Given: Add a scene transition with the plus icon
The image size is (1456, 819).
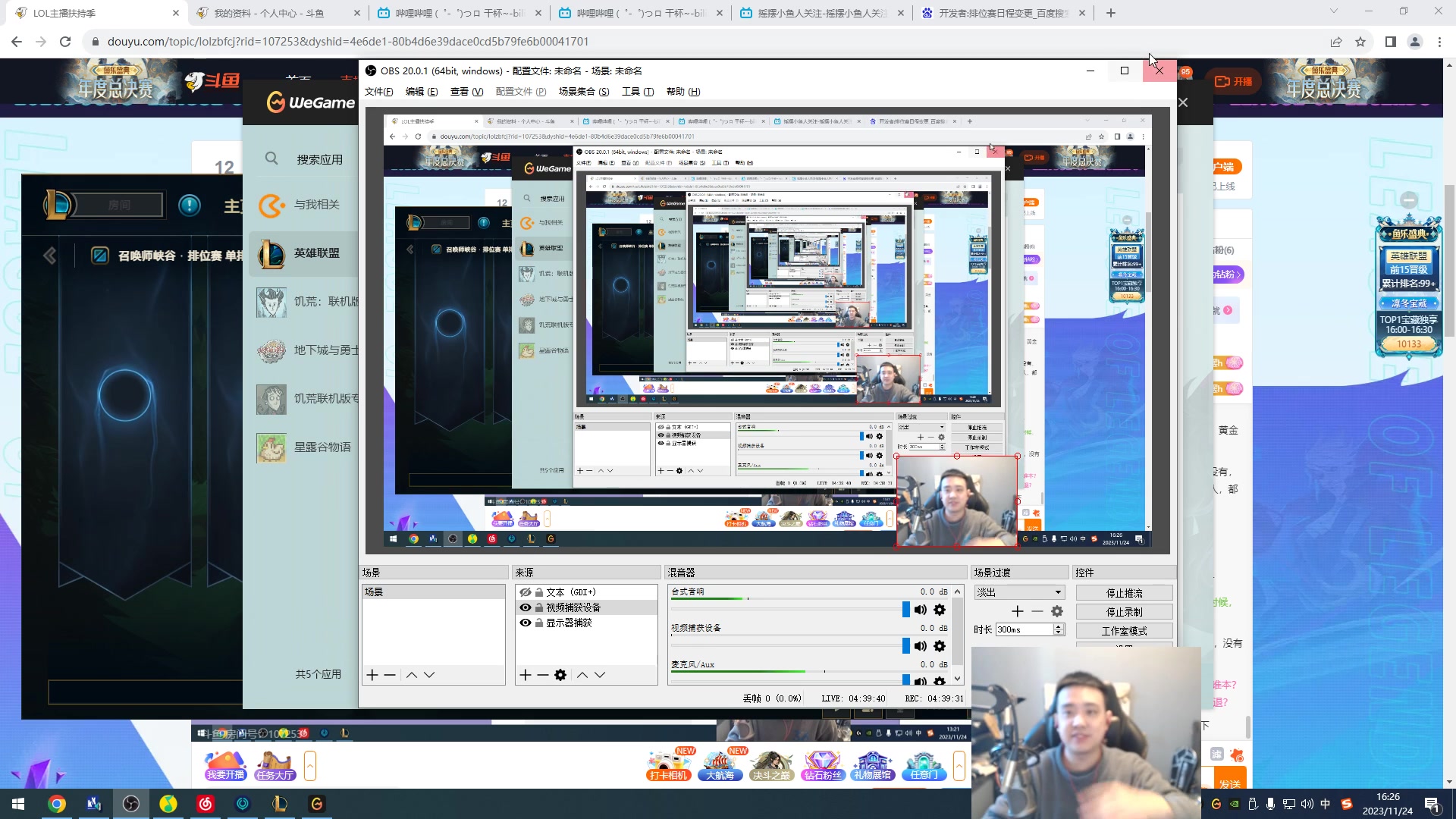Looking at the screenshot, I should pyautogui.click(x=1018, y=611).
